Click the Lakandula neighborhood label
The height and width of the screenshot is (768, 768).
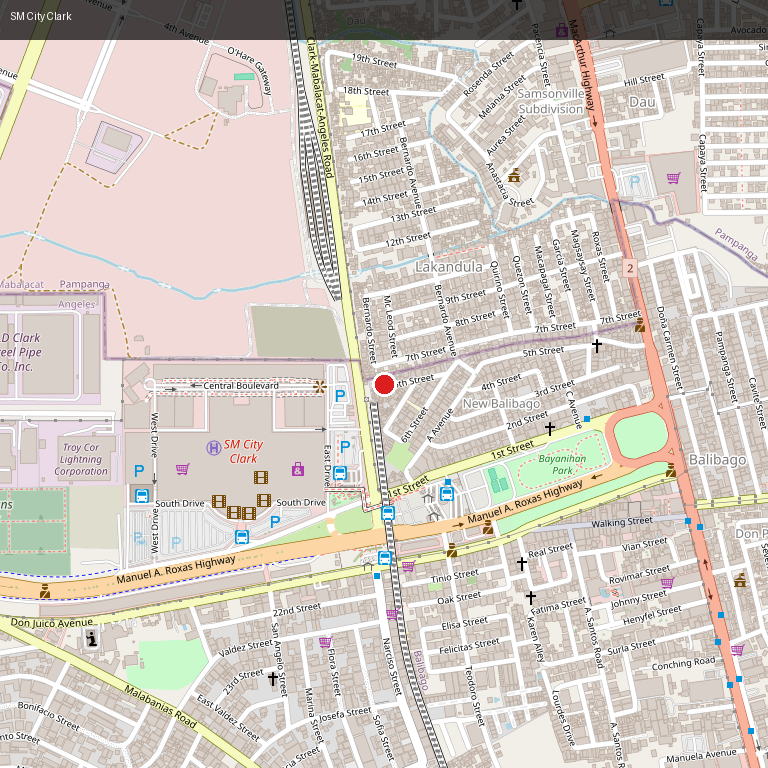(449, 267)
